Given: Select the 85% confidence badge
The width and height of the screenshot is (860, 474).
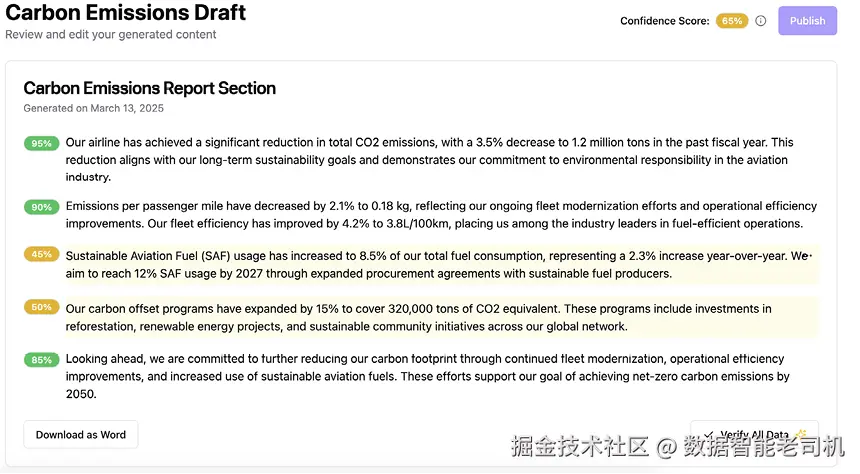Looking at the screenshot, I should [41, 359].
